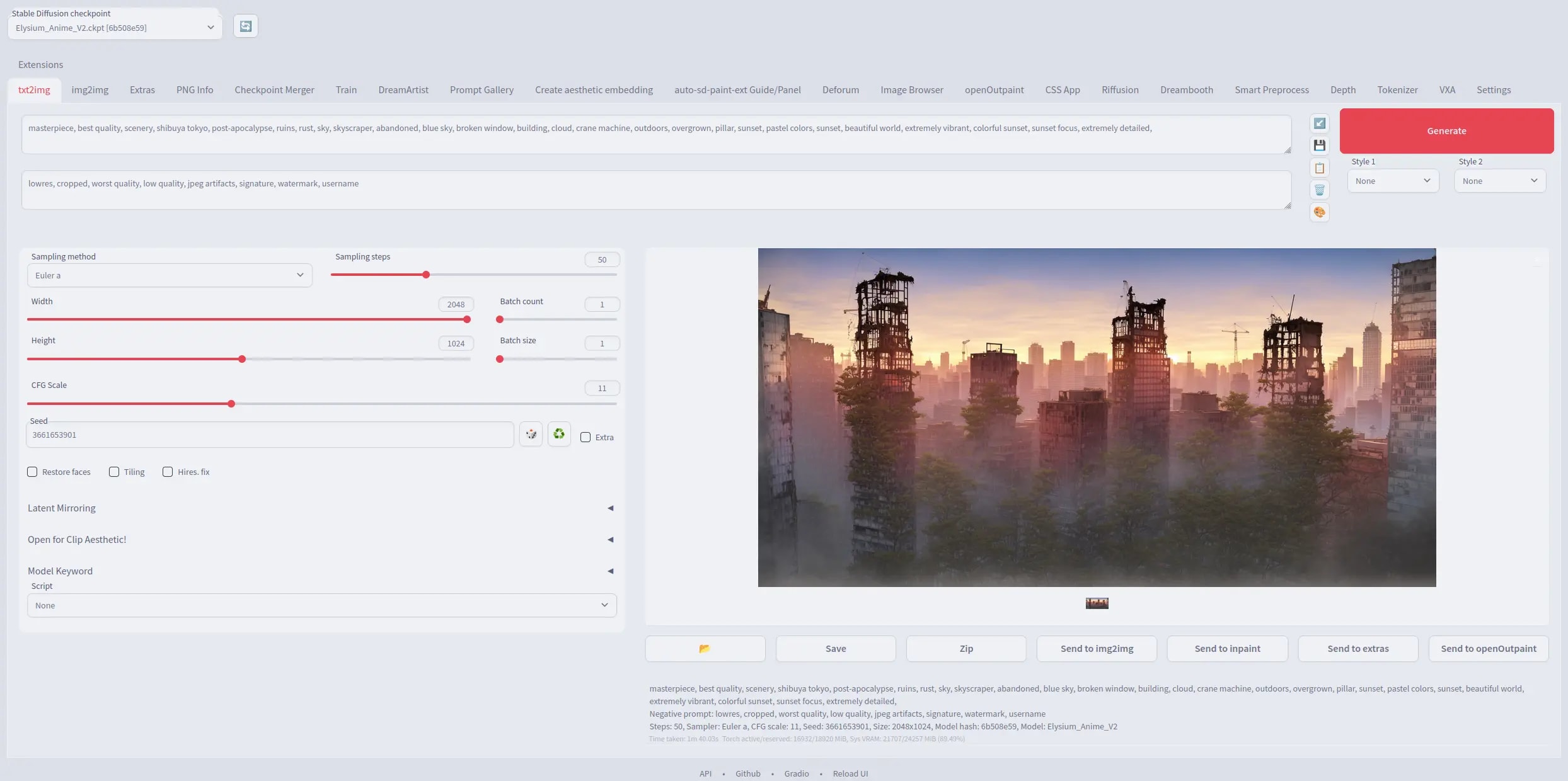This screenshot has height=781, width=1568.
Task: Click the style preset orange swatch icon
Action: (1320, 212)
